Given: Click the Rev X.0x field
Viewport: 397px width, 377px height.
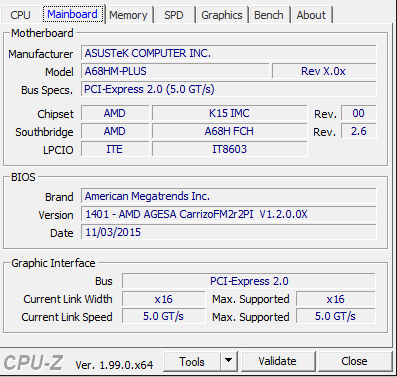Looking at the screenshot, I should click(324, 71).
